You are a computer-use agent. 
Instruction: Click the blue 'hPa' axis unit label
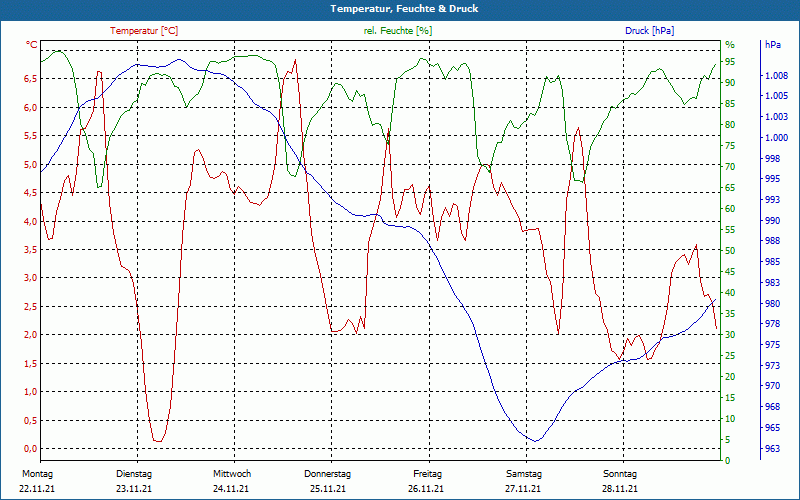(x=772, y=45)
